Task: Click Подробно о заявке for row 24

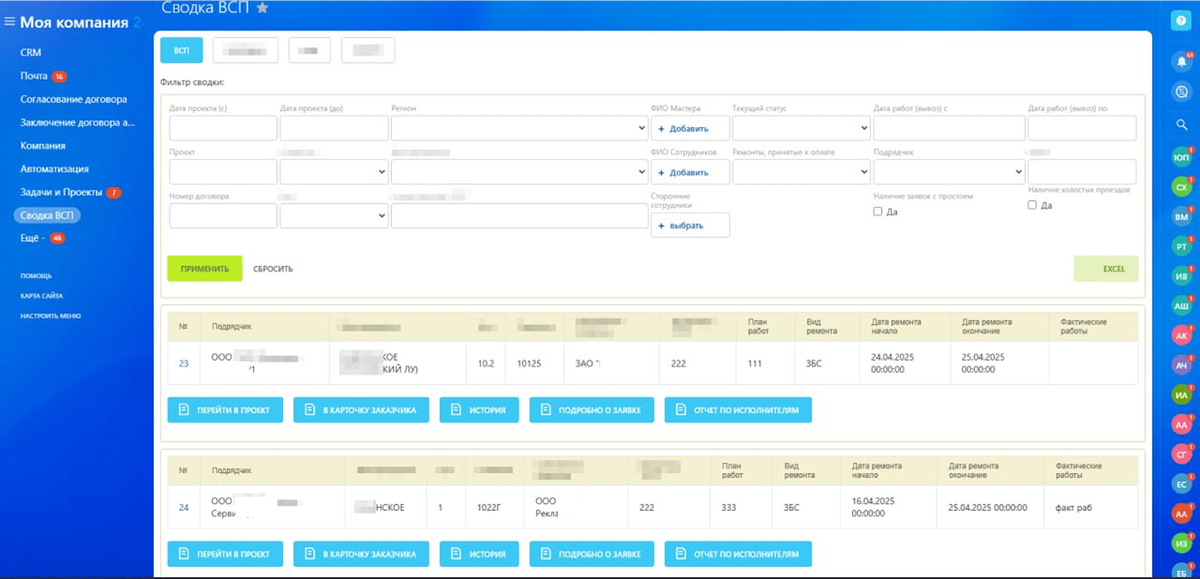Action: (x=592, y=553)
